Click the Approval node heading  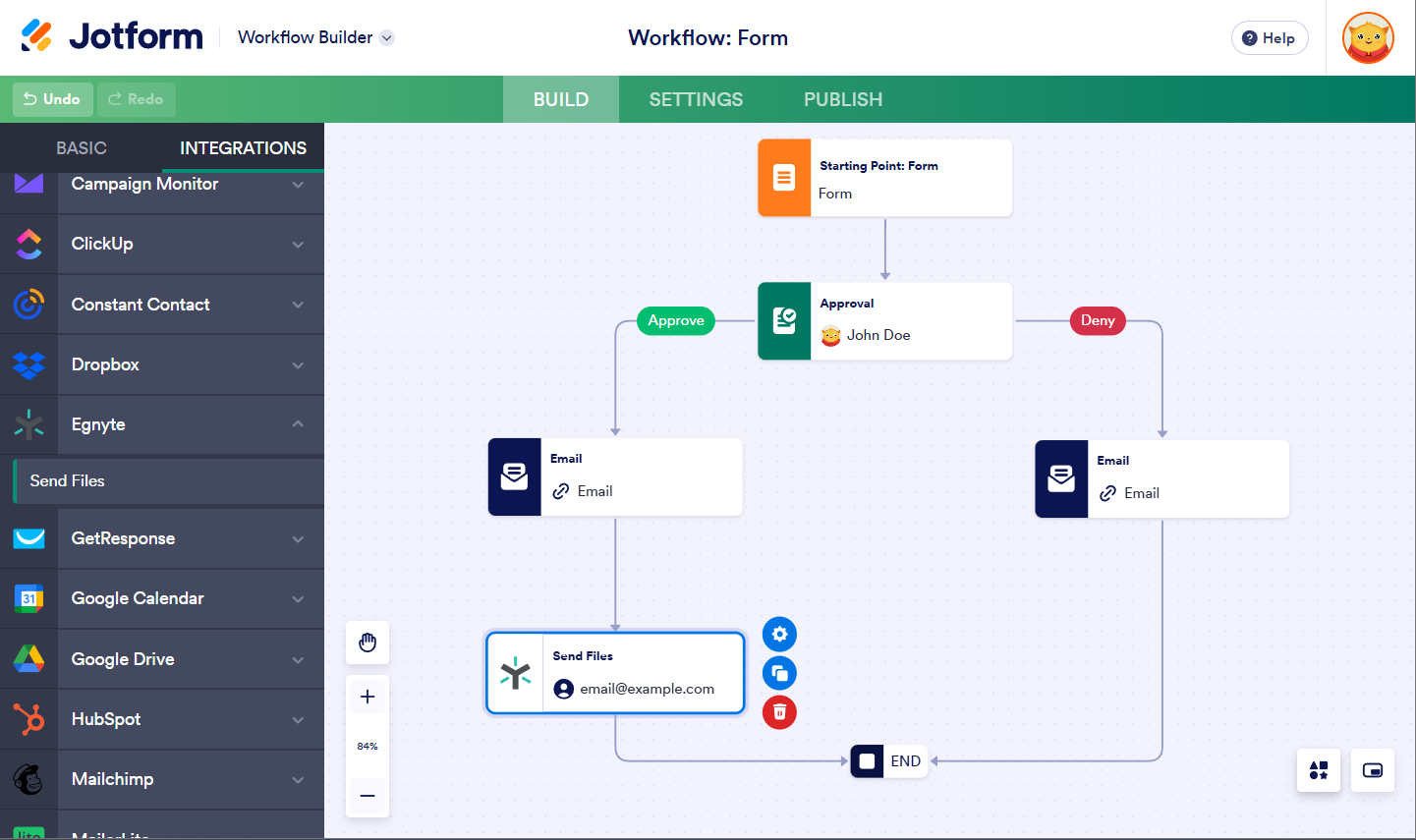pyautogui.click(x=847, y=304)
